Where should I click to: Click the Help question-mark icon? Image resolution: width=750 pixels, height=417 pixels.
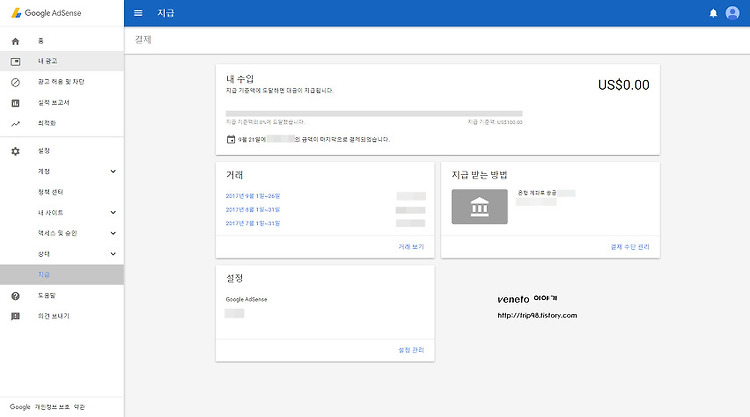click(x=15, y=296)
